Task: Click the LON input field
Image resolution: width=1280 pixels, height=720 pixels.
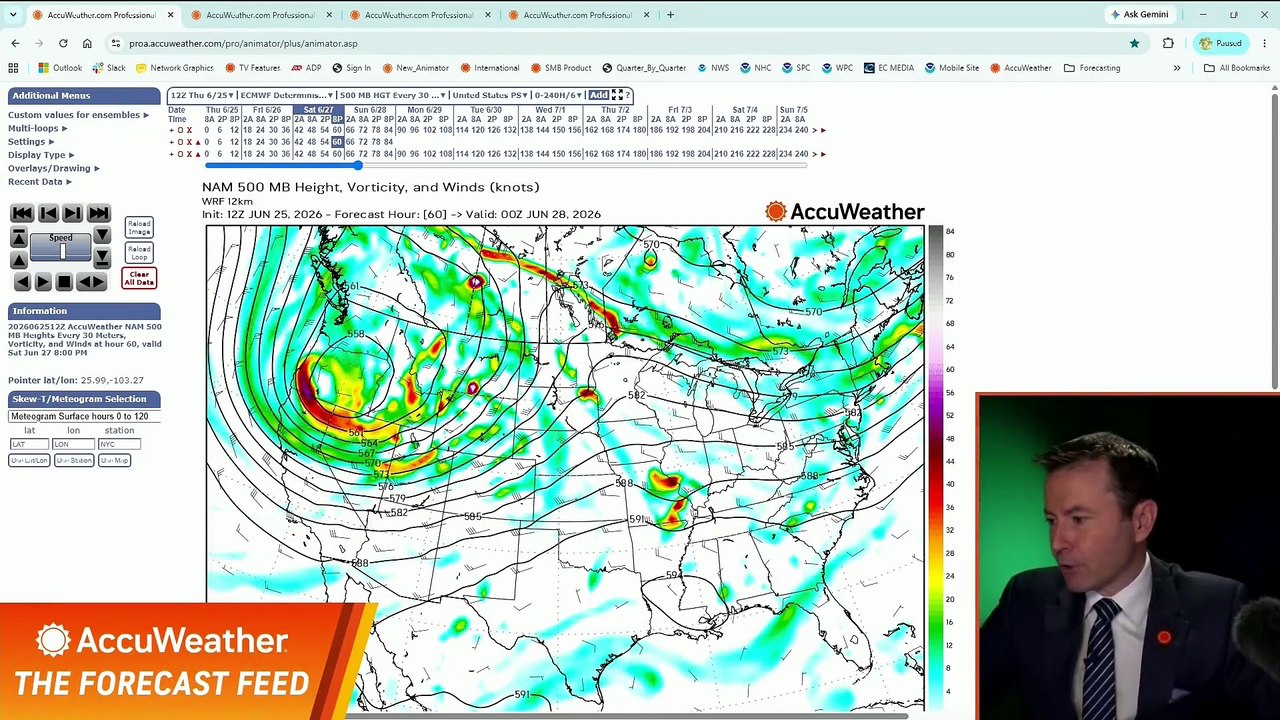Action: 73,444
